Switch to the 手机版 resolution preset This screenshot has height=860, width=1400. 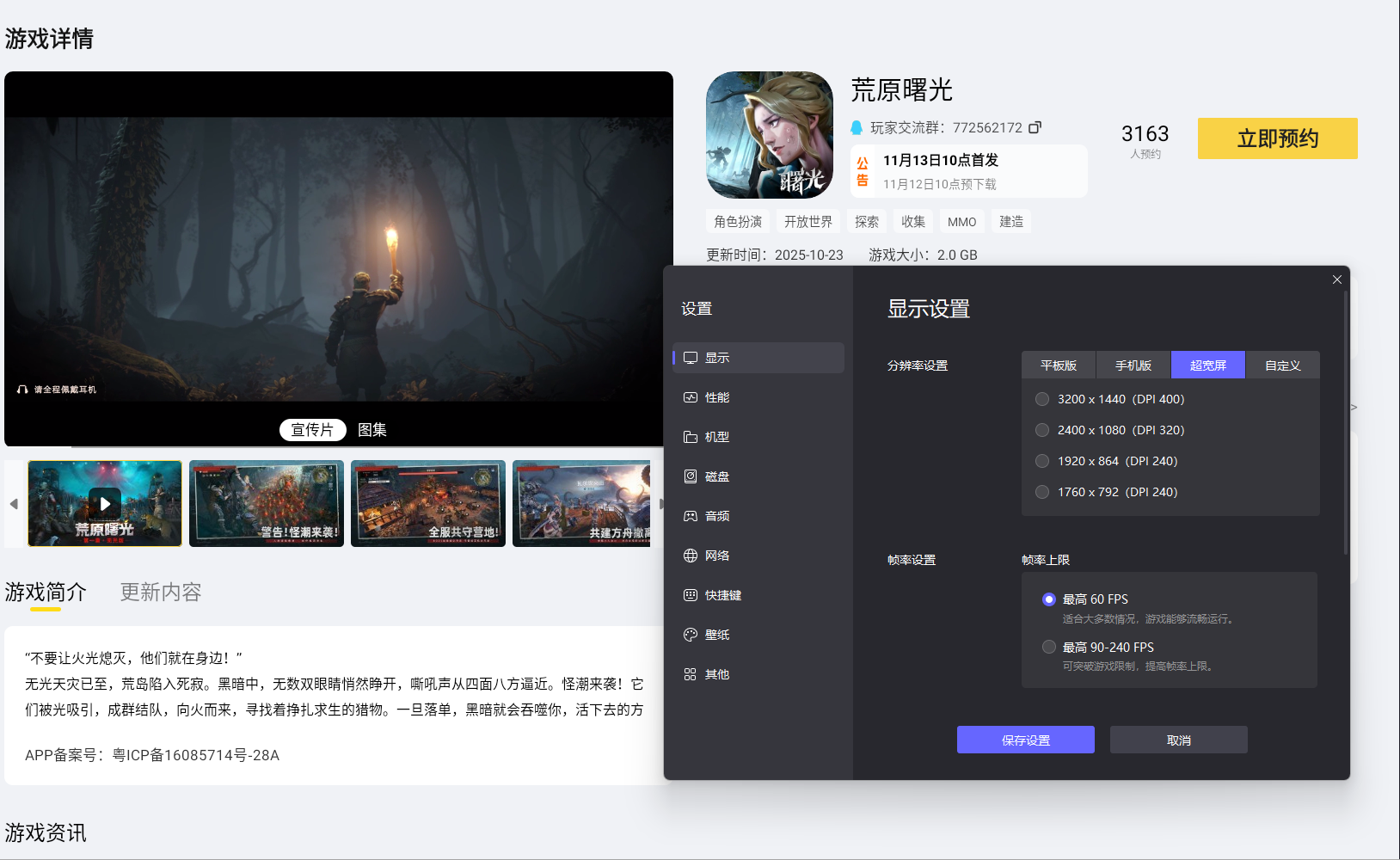tap(1133, 365)
